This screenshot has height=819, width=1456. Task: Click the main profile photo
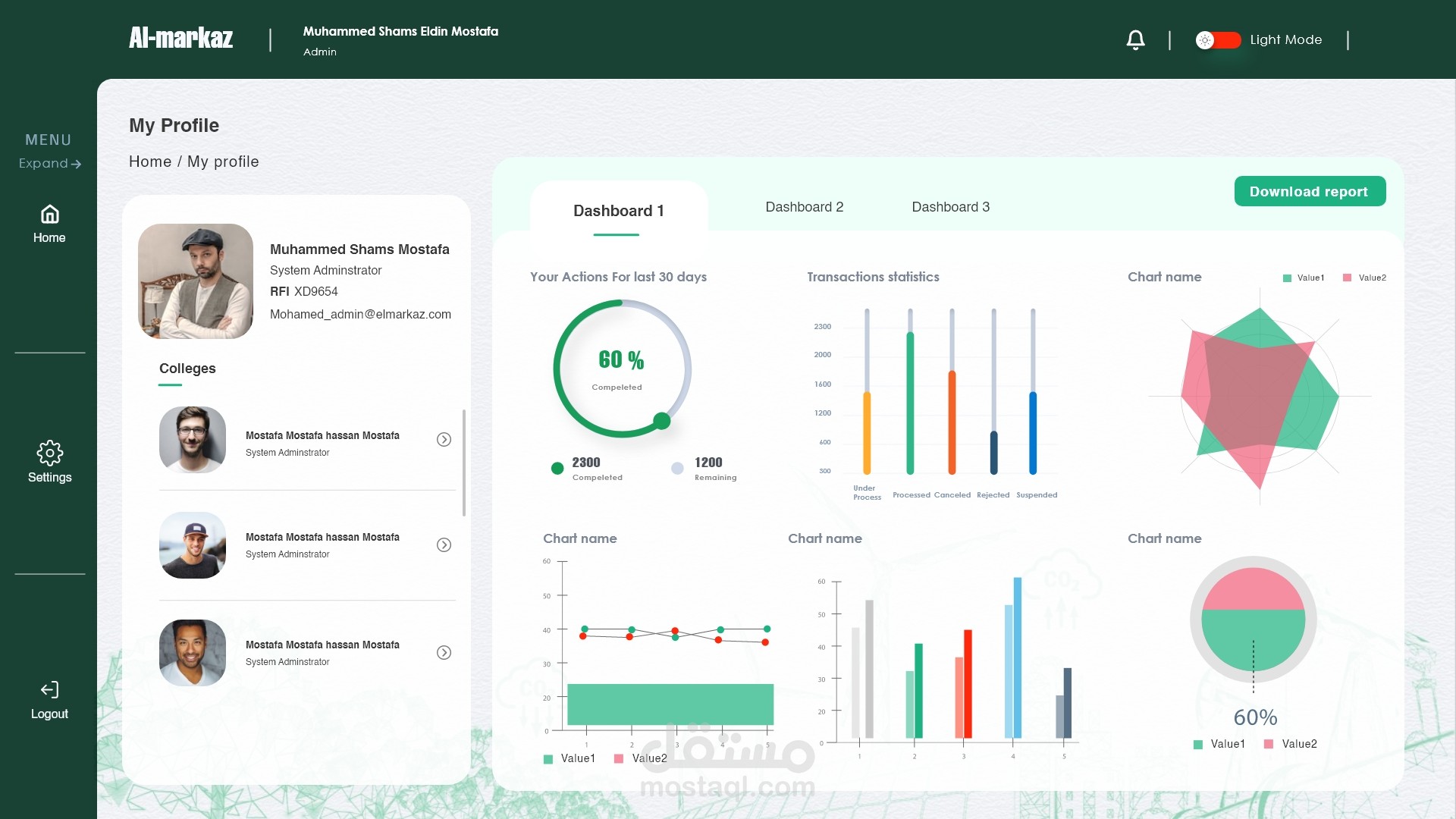(x=196, y=281)
